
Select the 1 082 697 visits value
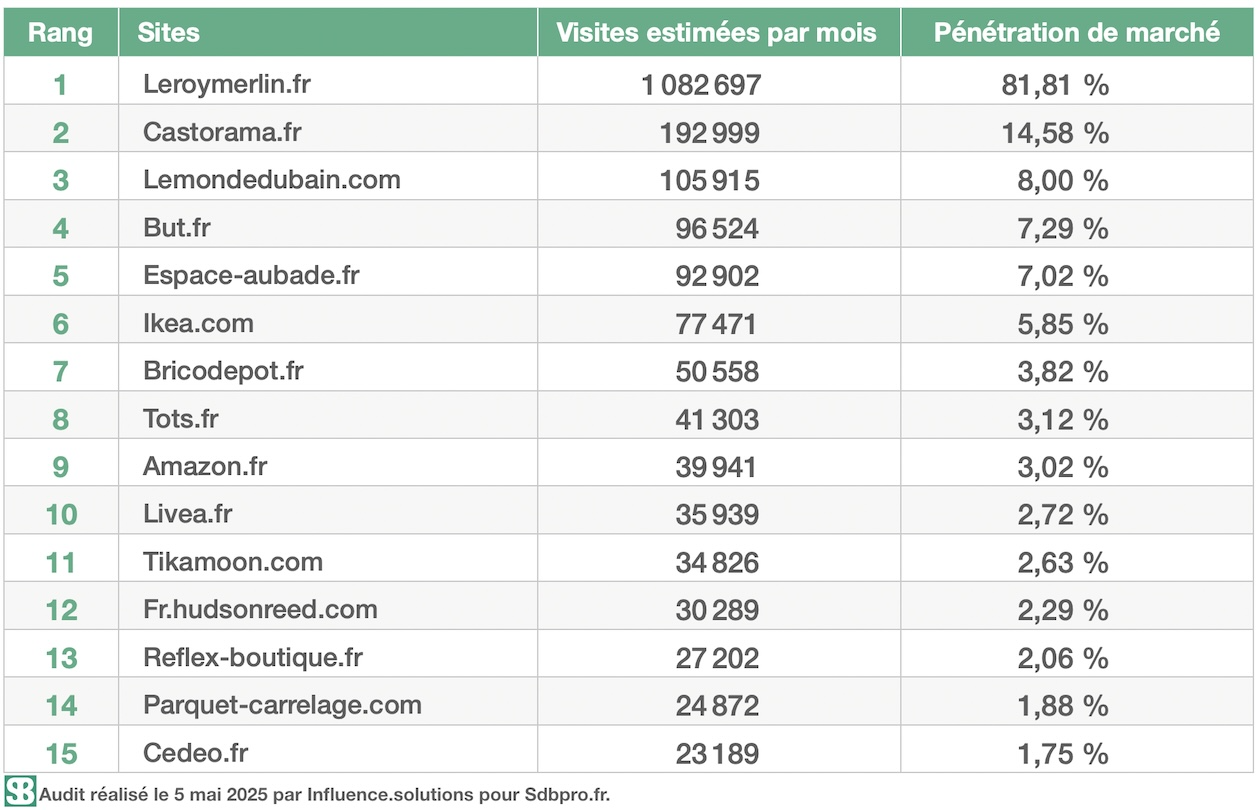click(x=701, y=85)
